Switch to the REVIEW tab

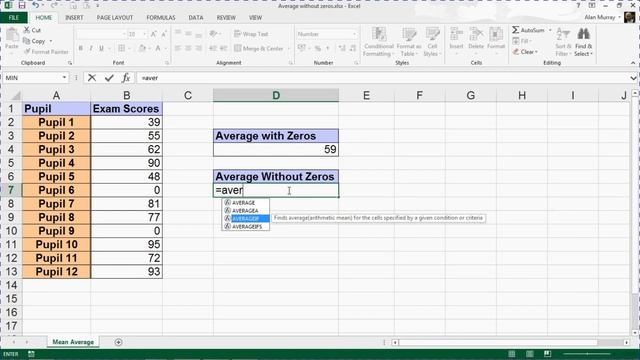[226, 18]
